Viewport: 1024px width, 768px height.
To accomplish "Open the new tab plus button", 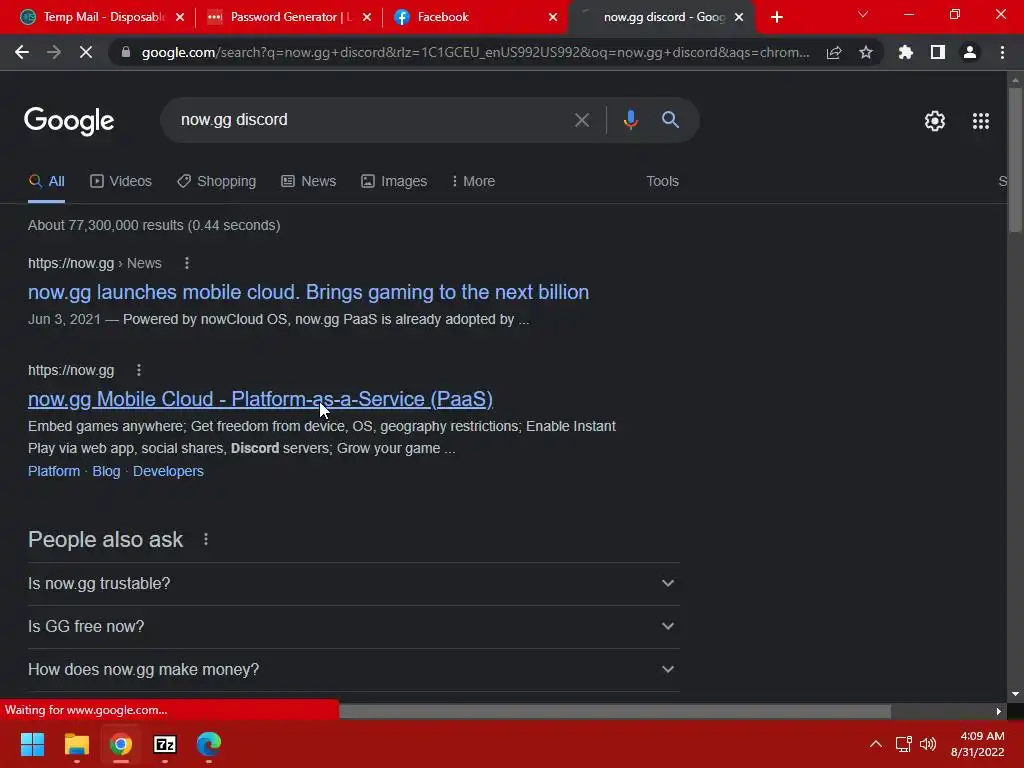I will (x=776, y=17).
